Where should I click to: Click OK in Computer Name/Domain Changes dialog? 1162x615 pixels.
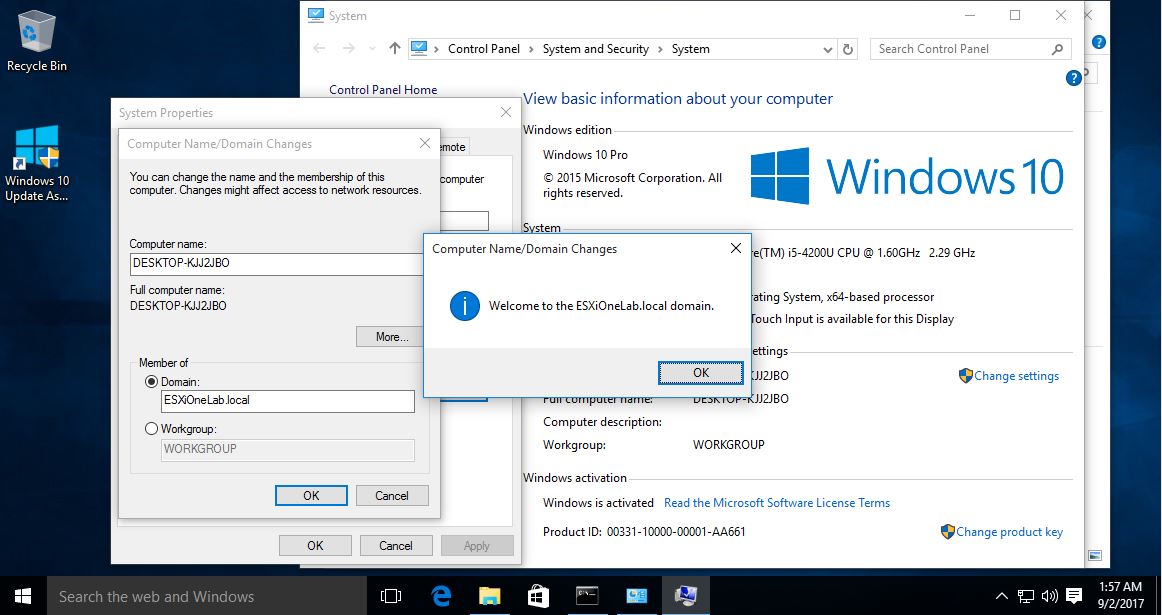311,496
